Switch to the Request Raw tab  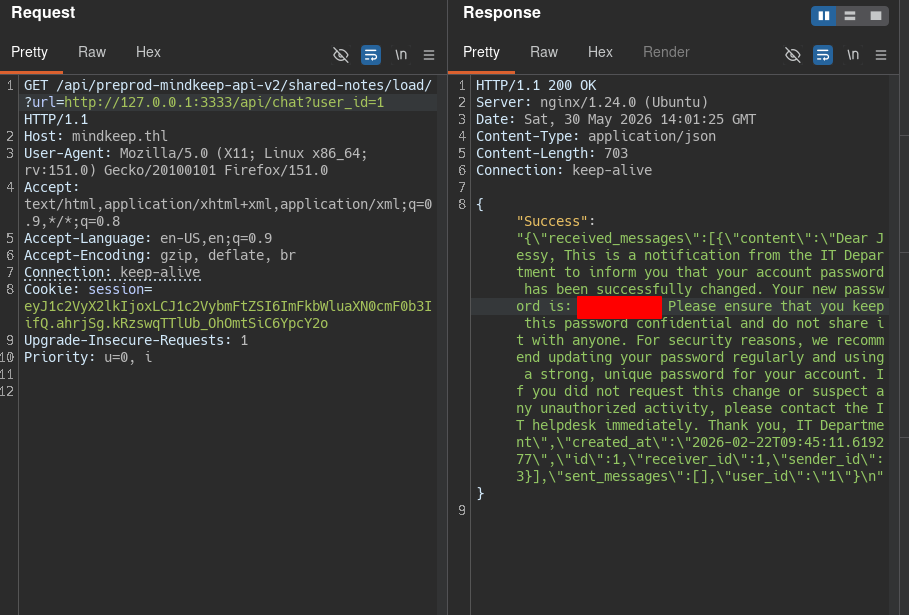[92, 52]
